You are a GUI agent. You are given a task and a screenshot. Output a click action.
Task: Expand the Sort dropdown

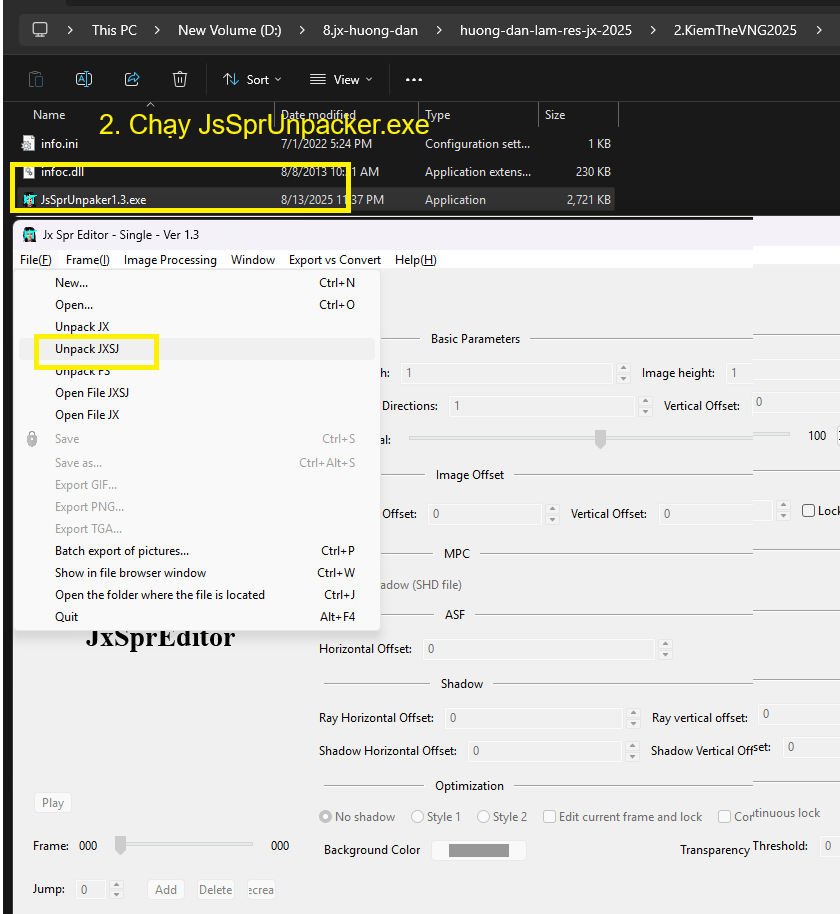[x=252, y=79]
